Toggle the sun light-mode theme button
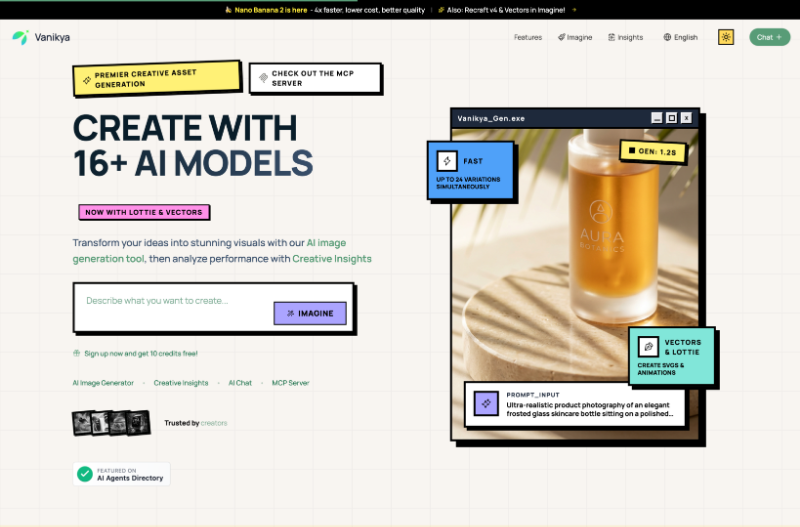The height and width of the screenshot is (527, 800). (726, 37)
